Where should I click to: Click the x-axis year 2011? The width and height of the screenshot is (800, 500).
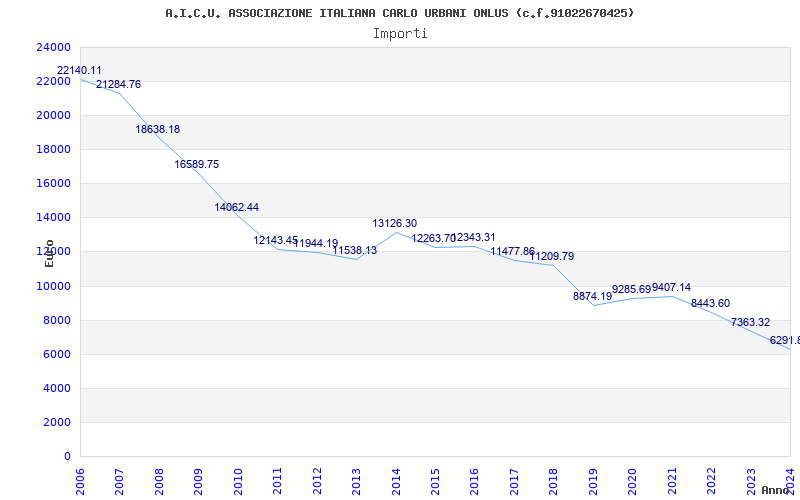tap(278, 481)
